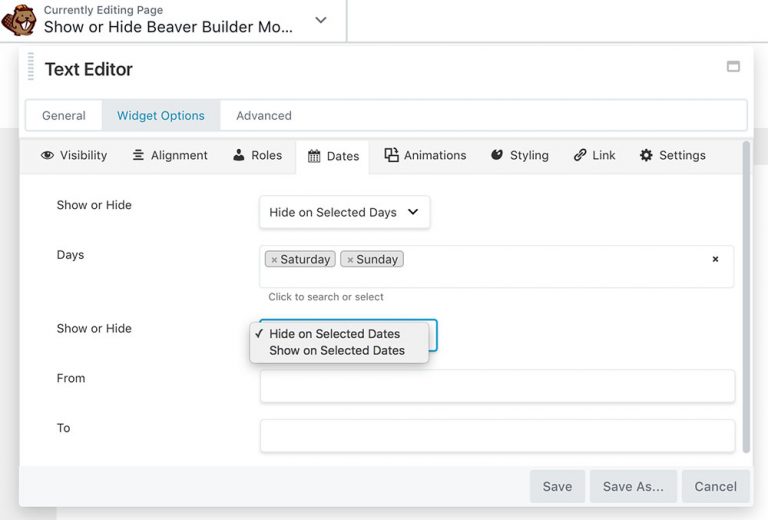Viewport: 768px width, 520px height.
Task: Click the 'From' field label
Action: point(71,378)
